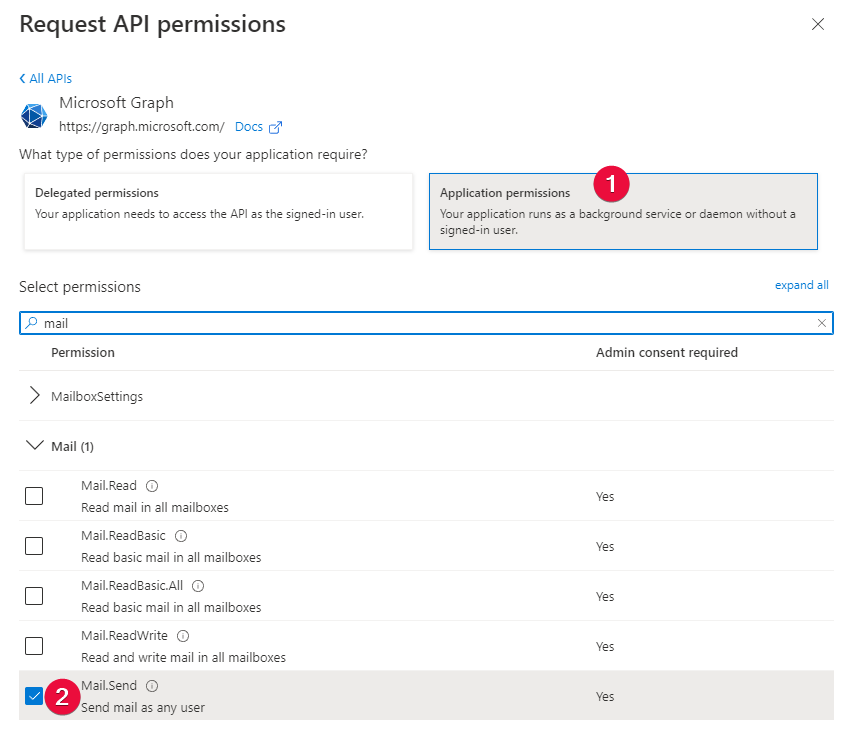This screenshot has width=854, height=735.
Task: Click the MailboxSettings row label
Action: point(97,396)
